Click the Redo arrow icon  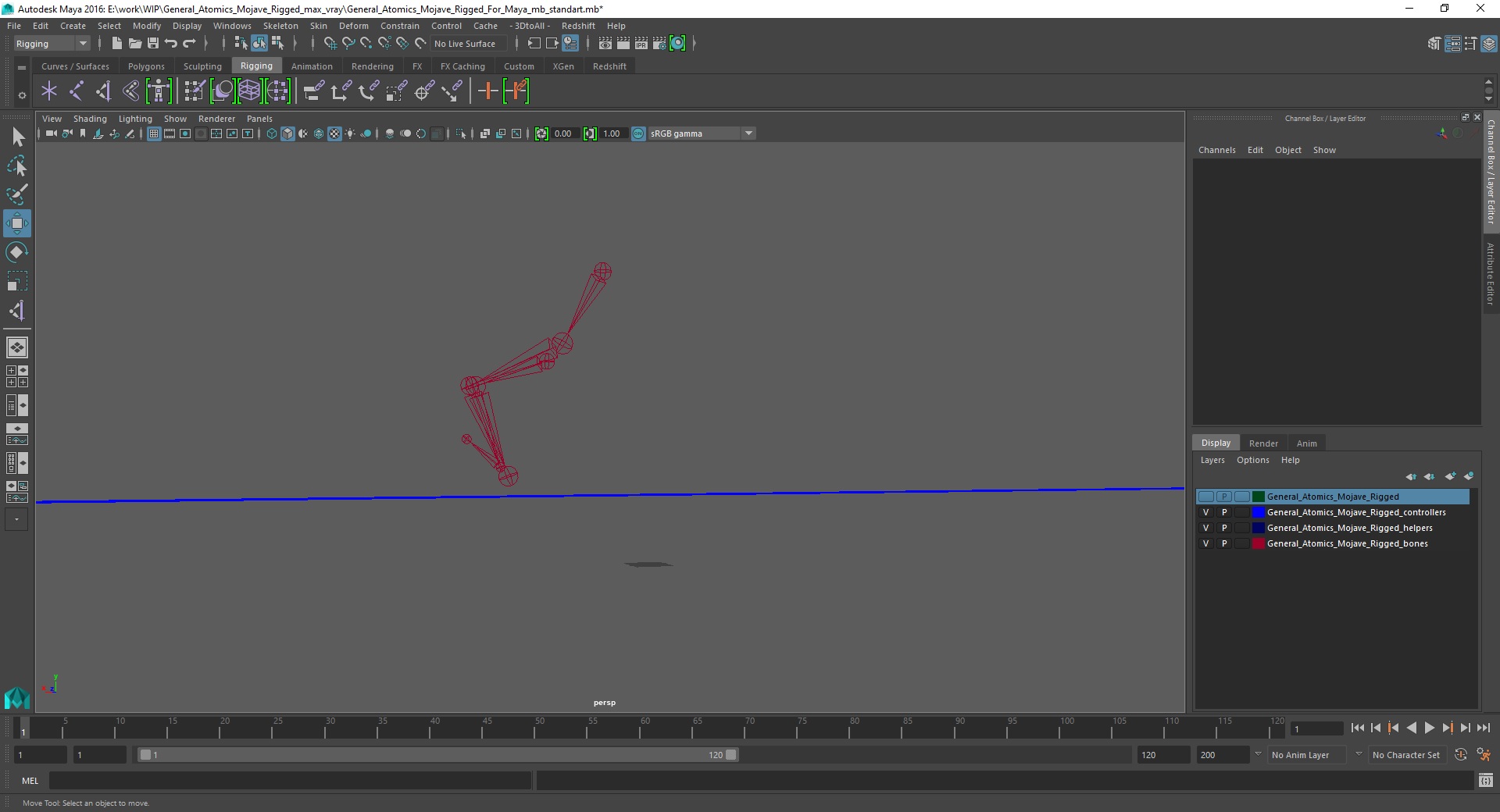coord(188,44)
